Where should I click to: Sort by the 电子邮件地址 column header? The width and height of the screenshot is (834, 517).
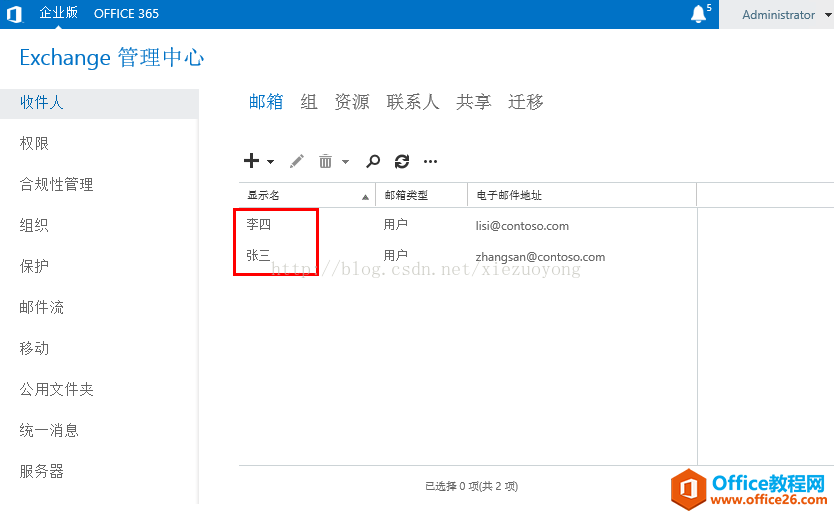coord(582,195)
